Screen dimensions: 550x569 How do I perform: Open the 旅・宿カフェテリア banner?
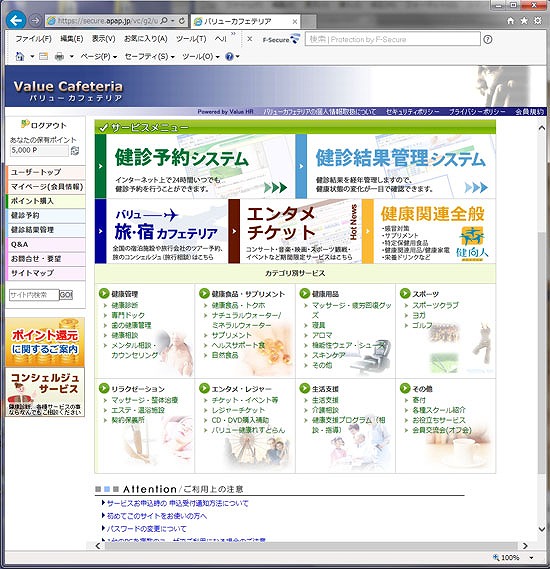point(161,231)
